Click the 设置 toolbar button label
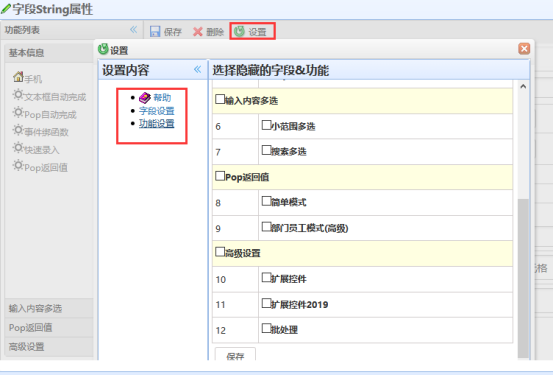Image resolution: width=554 pixels, height=375 pixels. click(257, 32)
